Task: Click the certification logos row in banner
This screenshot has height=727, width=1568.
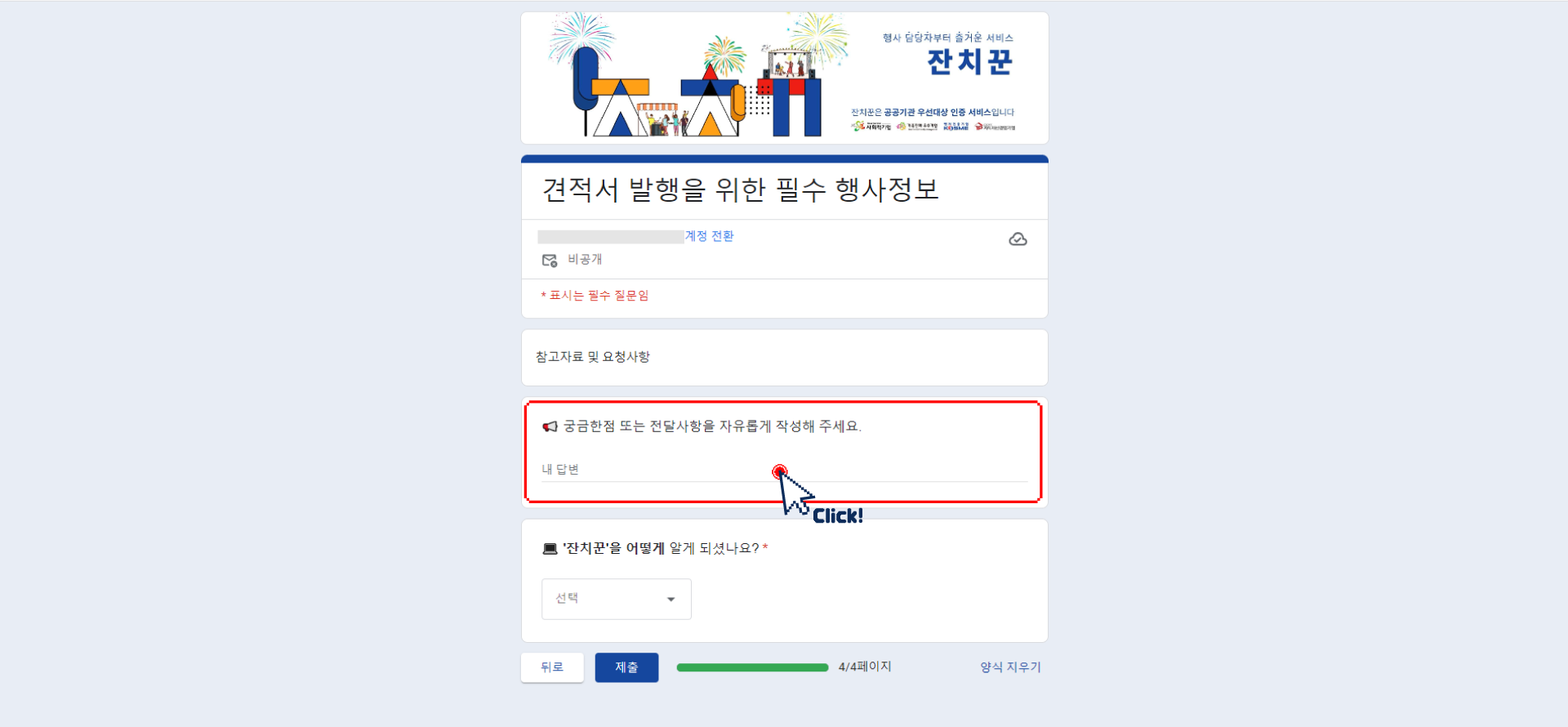Action: pyautogui.click(x=933, y=127)
